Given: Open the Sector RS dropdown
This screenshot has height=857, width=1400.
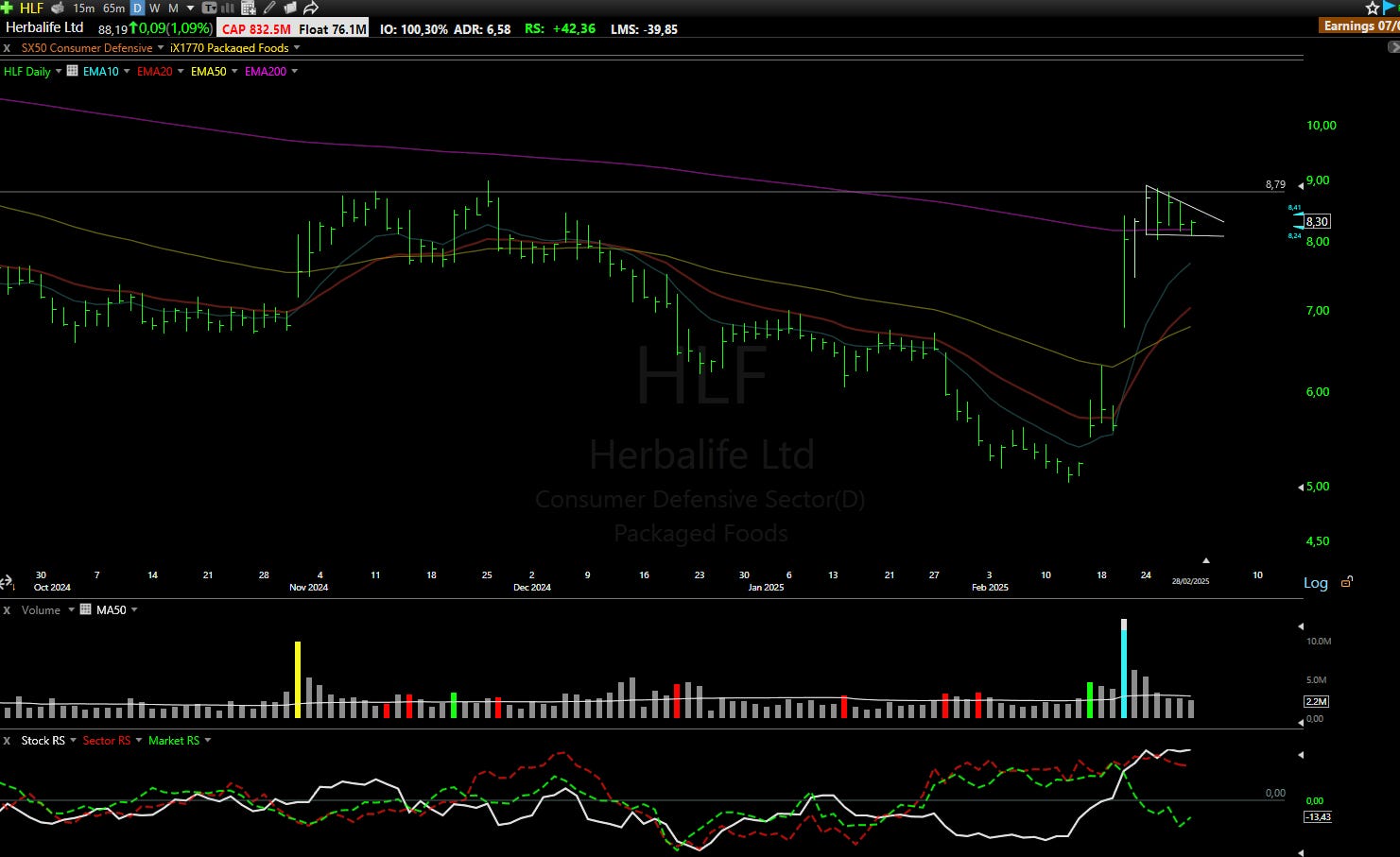Looking at the screenshot, I should coord(138,740).
